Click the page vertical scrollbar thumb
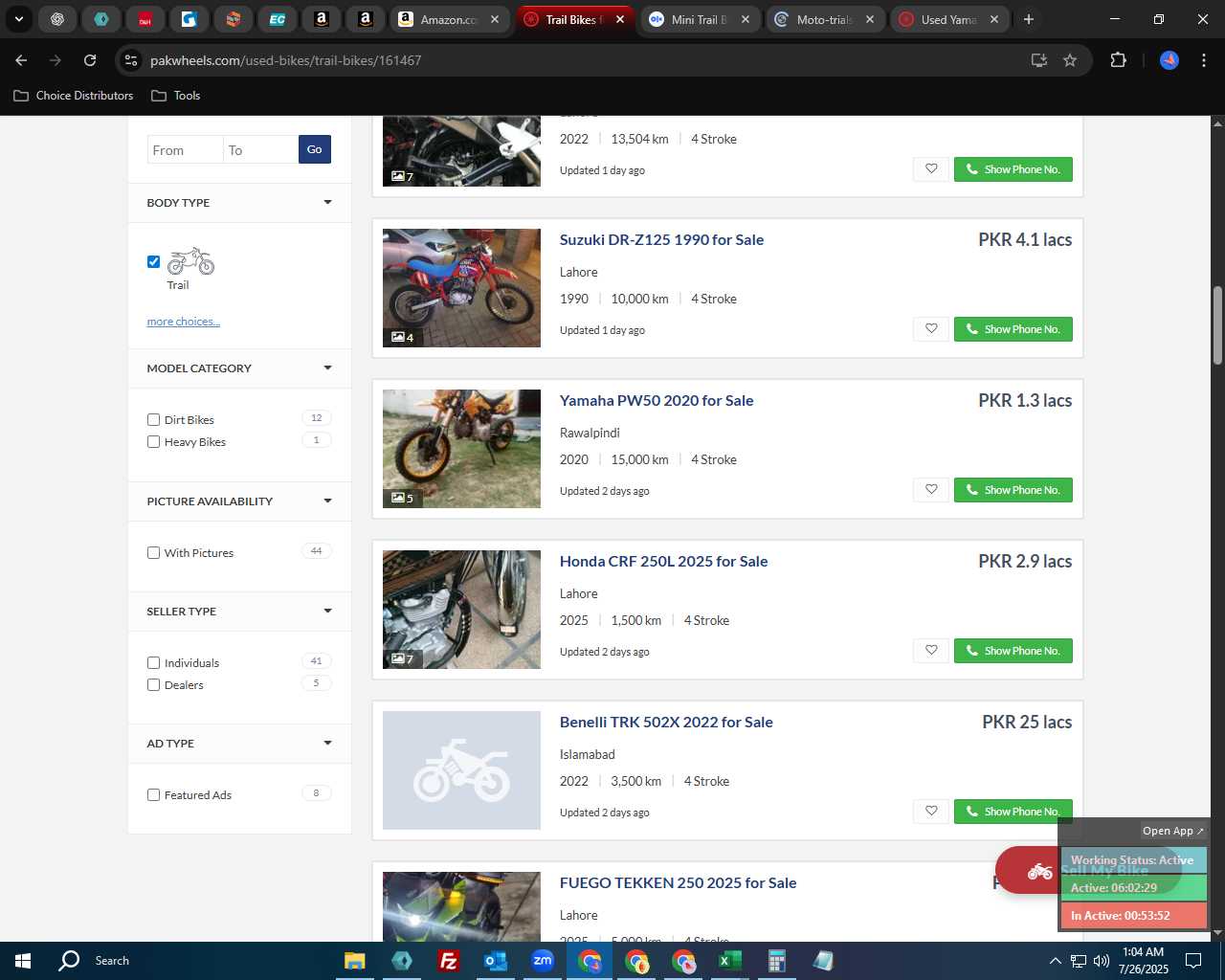This screenshot has height=980, width=1225. [1217, 325]
